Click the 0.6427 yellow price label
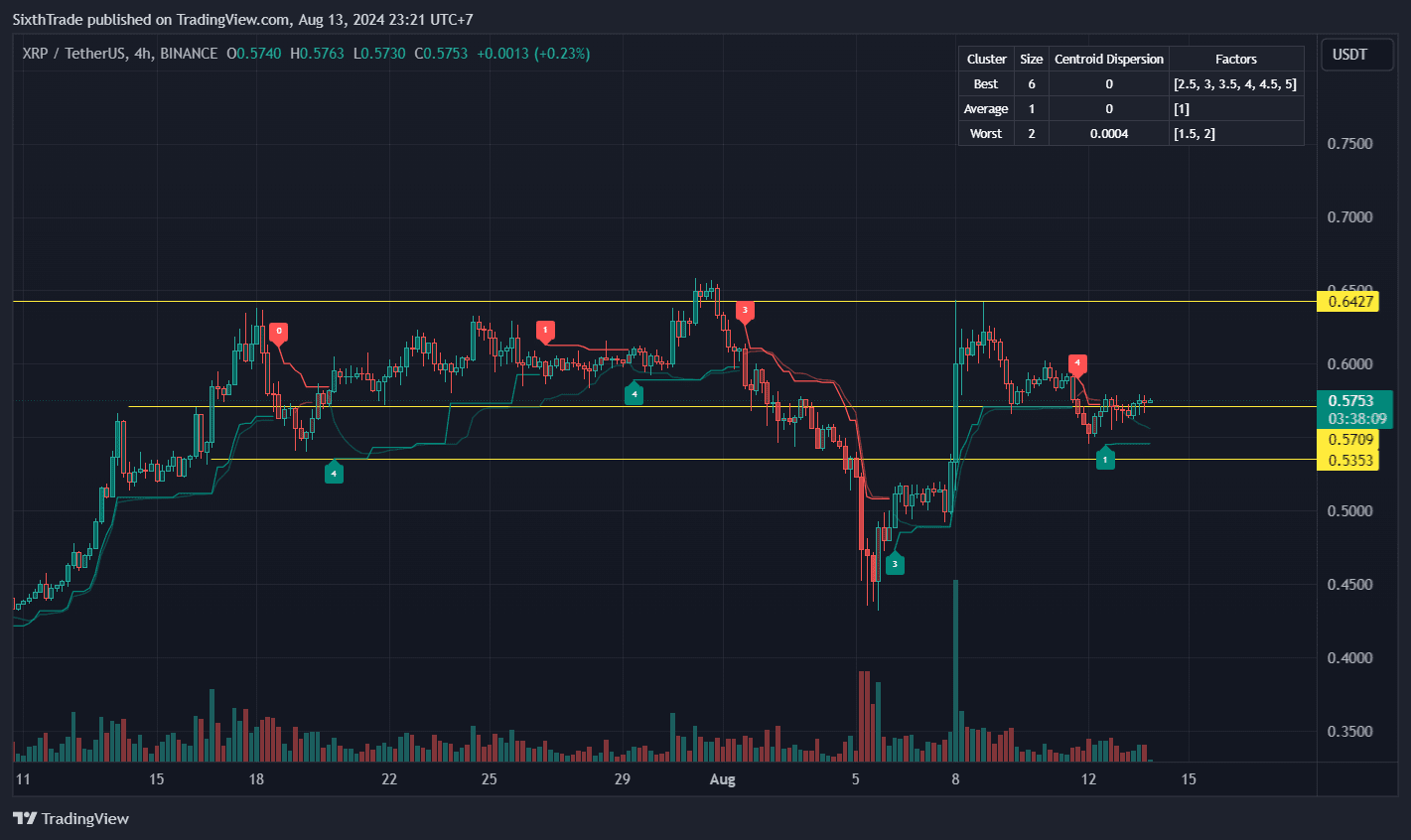The width and height of the screenshot is (1411, 840). (1347, 302)
